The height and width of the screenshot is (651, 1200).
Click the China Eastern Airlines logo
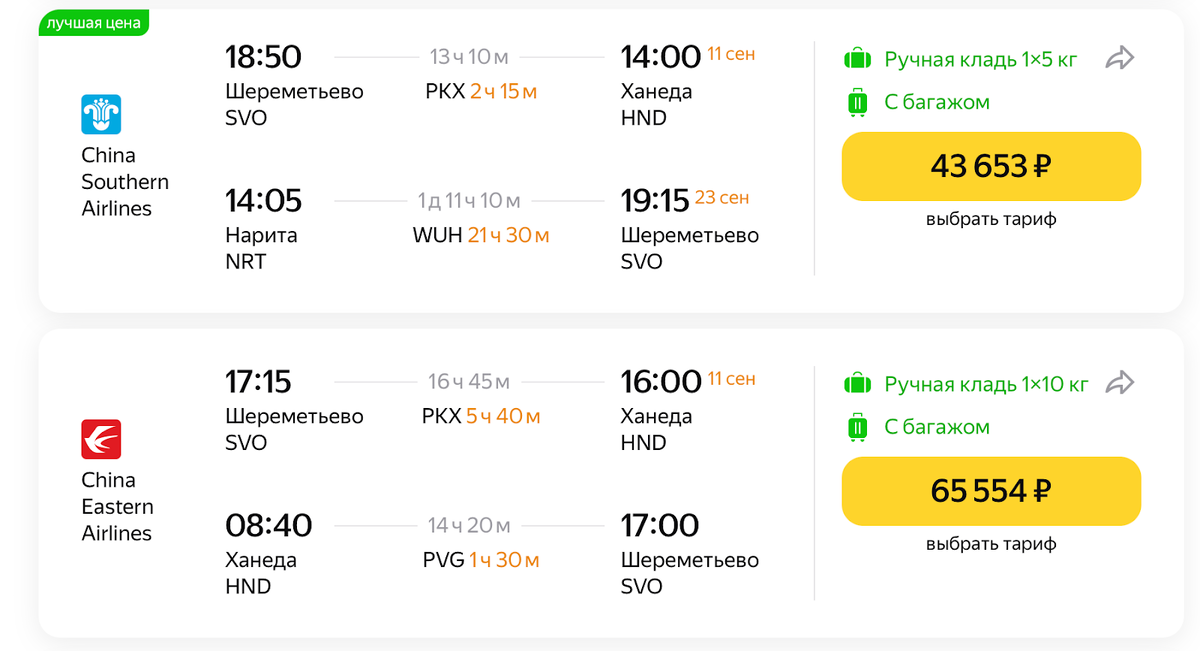(x=100, y=439)
